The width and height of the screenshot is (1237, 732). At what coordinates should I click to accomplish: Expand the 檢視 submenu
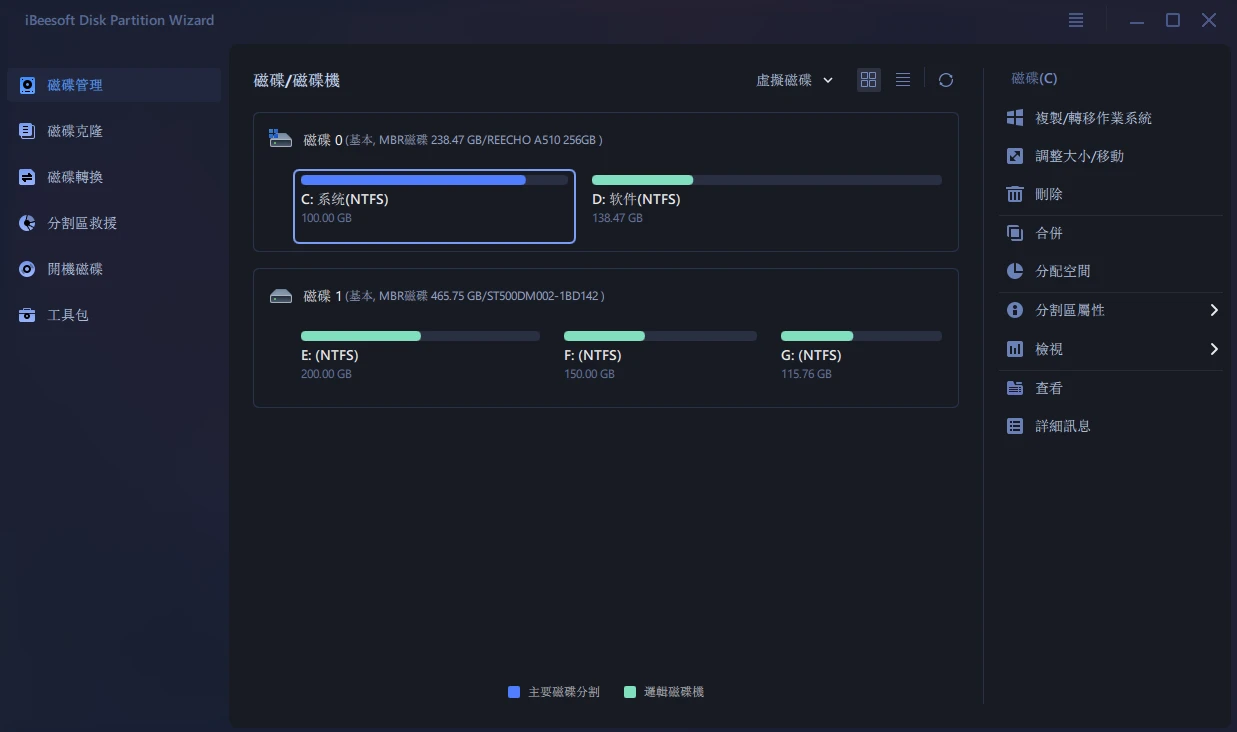pos(1049,349)
